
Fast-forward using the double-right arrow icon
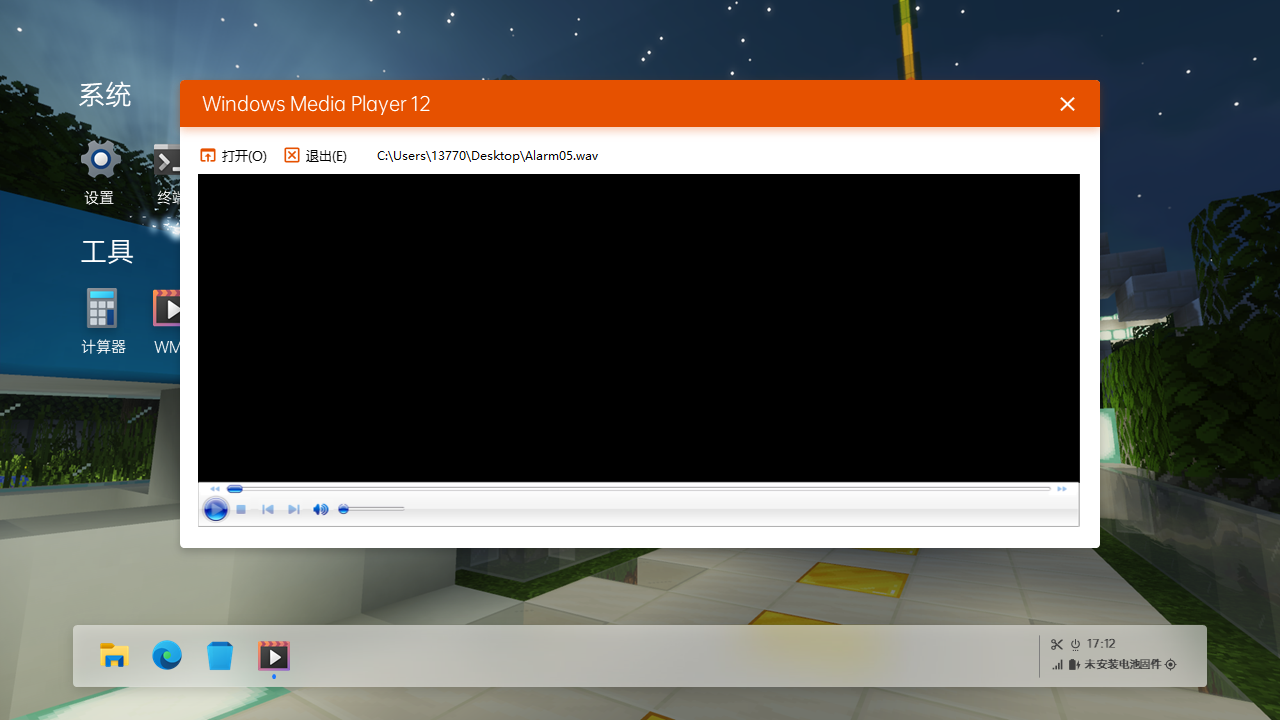1062,489
